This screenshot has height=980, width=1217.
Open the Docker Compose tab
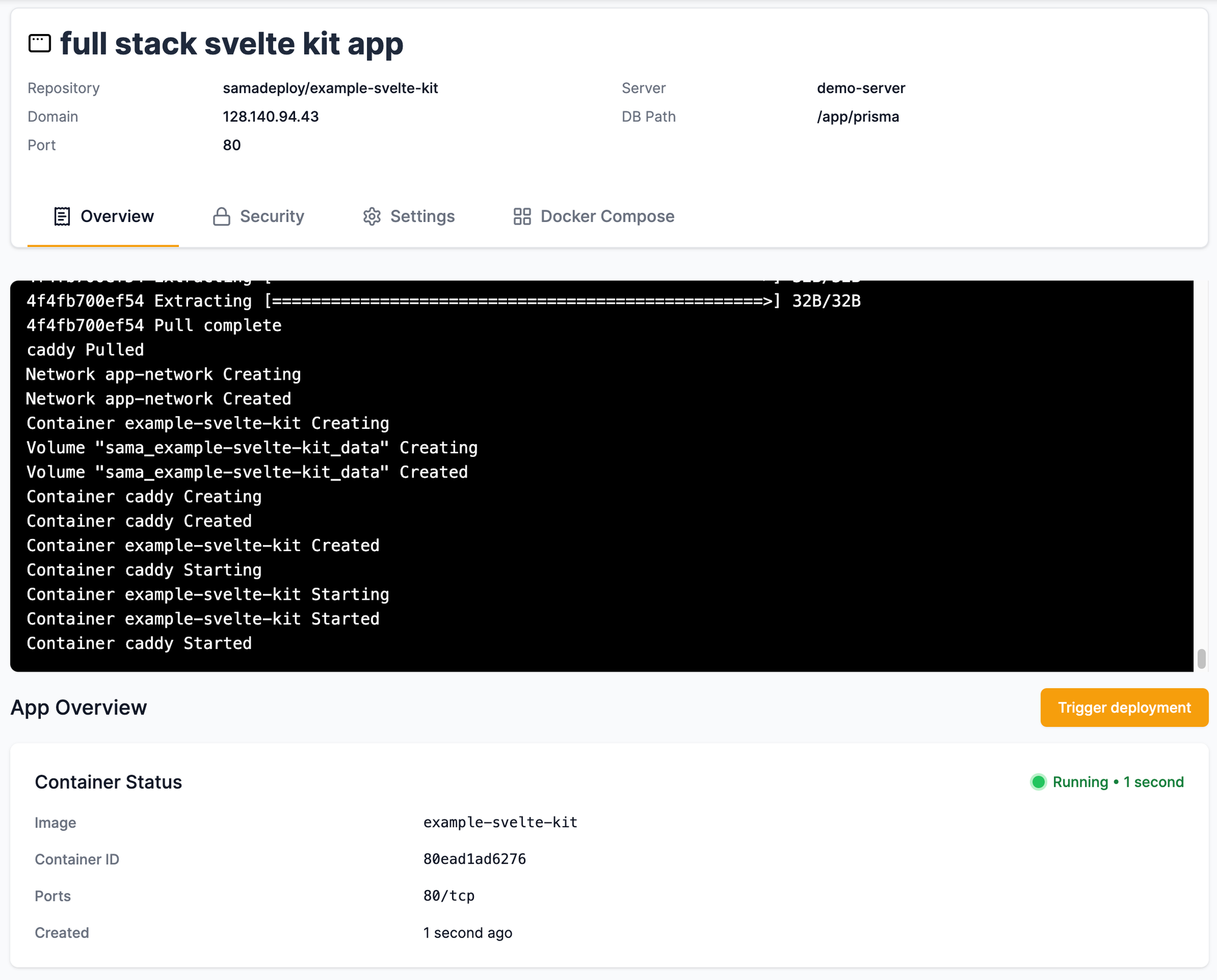point(607,217)
